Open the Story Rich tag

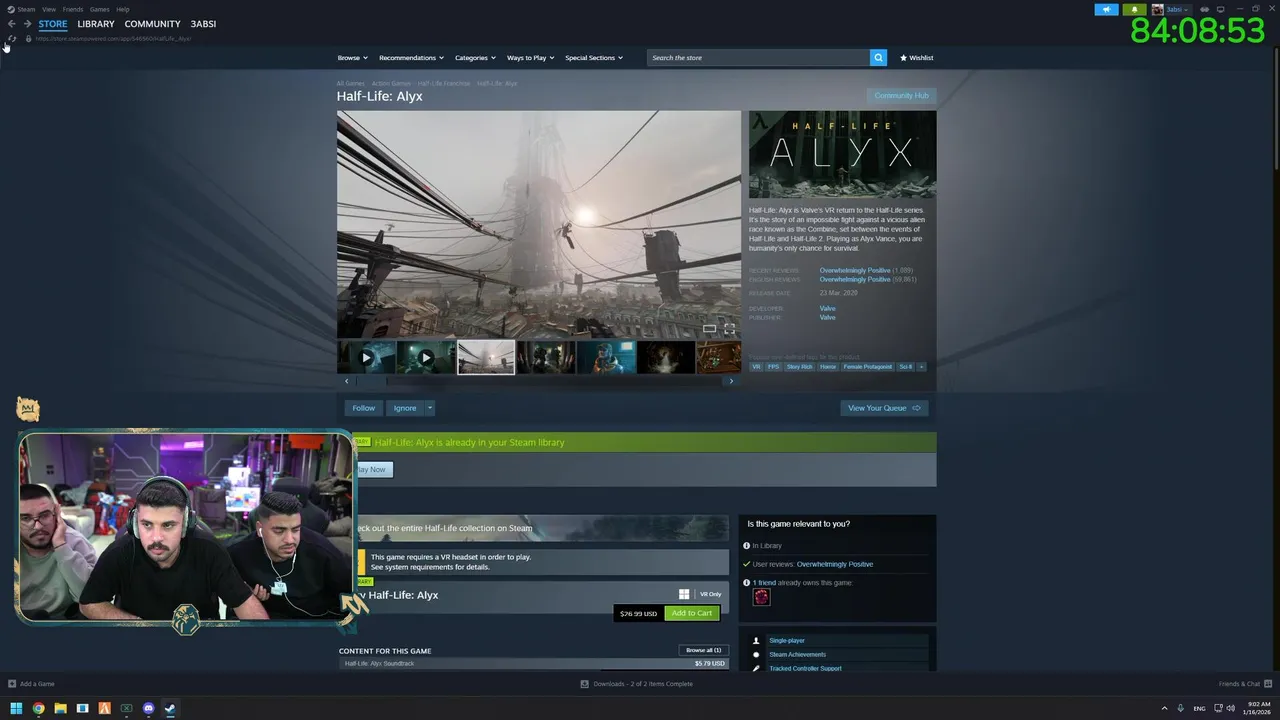tap(800, 367)
